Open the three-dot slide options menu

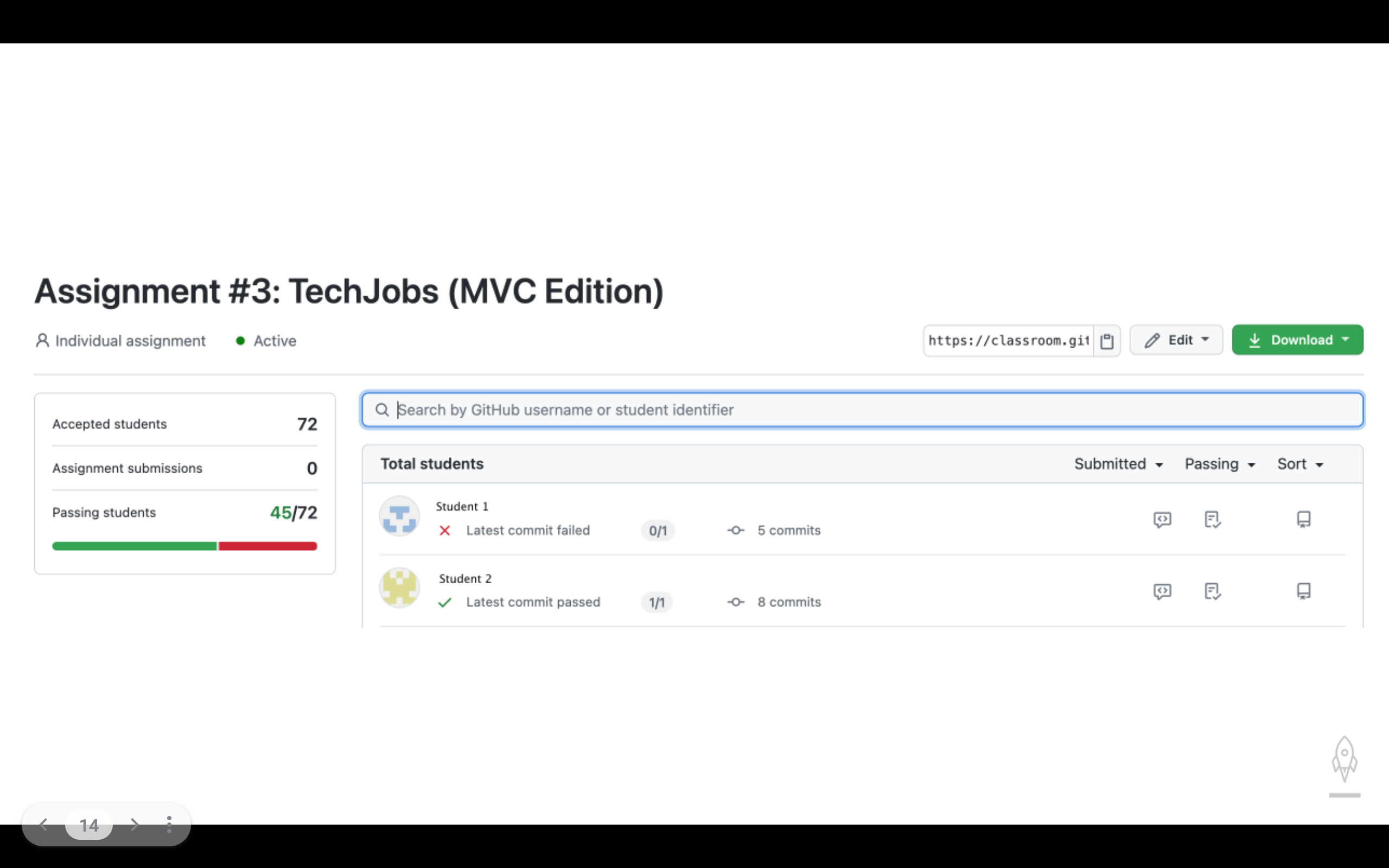[169, 825]
